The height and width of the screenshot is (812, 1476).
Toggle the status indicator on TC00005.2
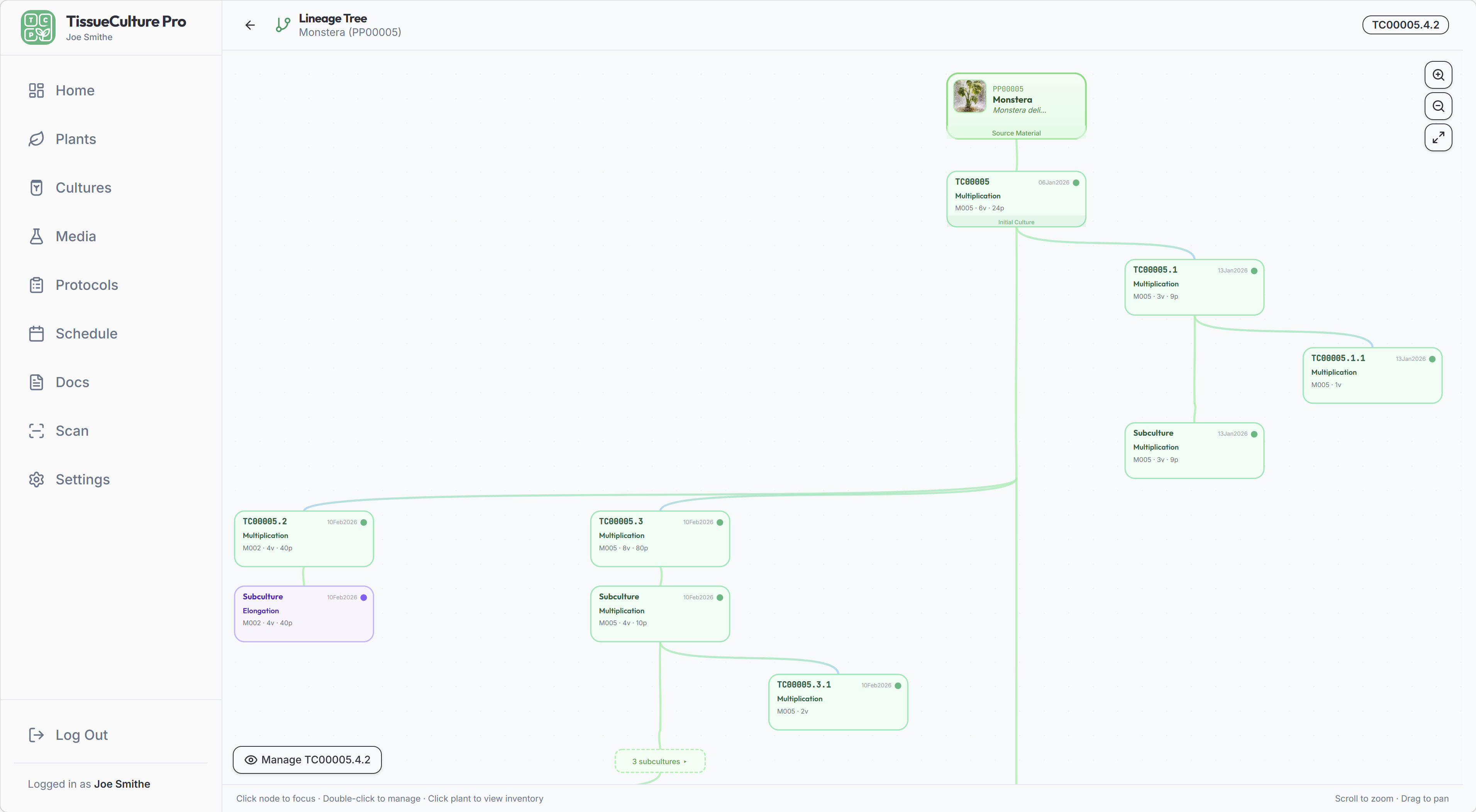coord(364,522)
